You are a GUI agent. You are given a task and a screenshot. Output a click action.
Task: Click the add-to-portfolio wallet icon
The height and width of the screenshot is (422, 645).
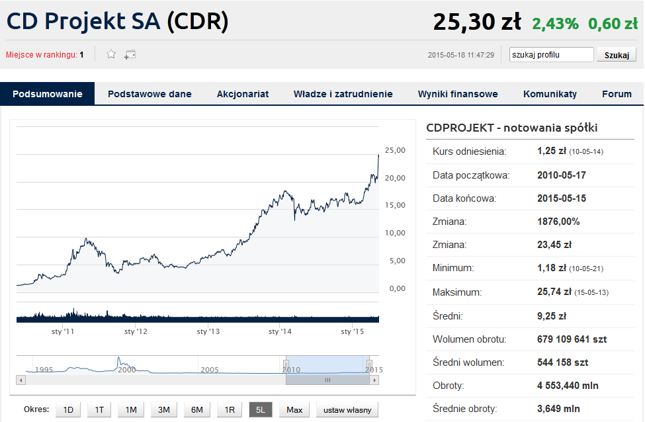tap(130, 54)
